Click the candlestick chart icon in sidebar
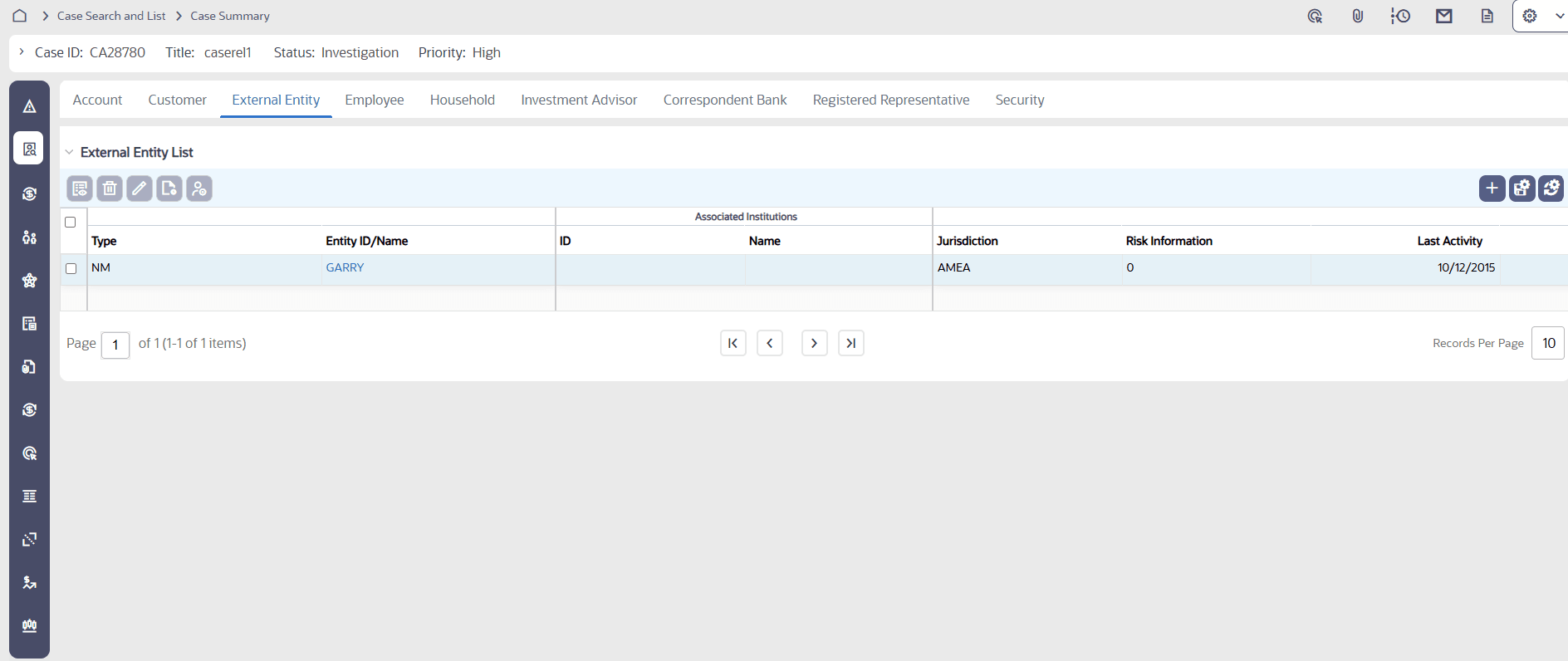The height and width of the screenshot is (661, 1568). 29,625
